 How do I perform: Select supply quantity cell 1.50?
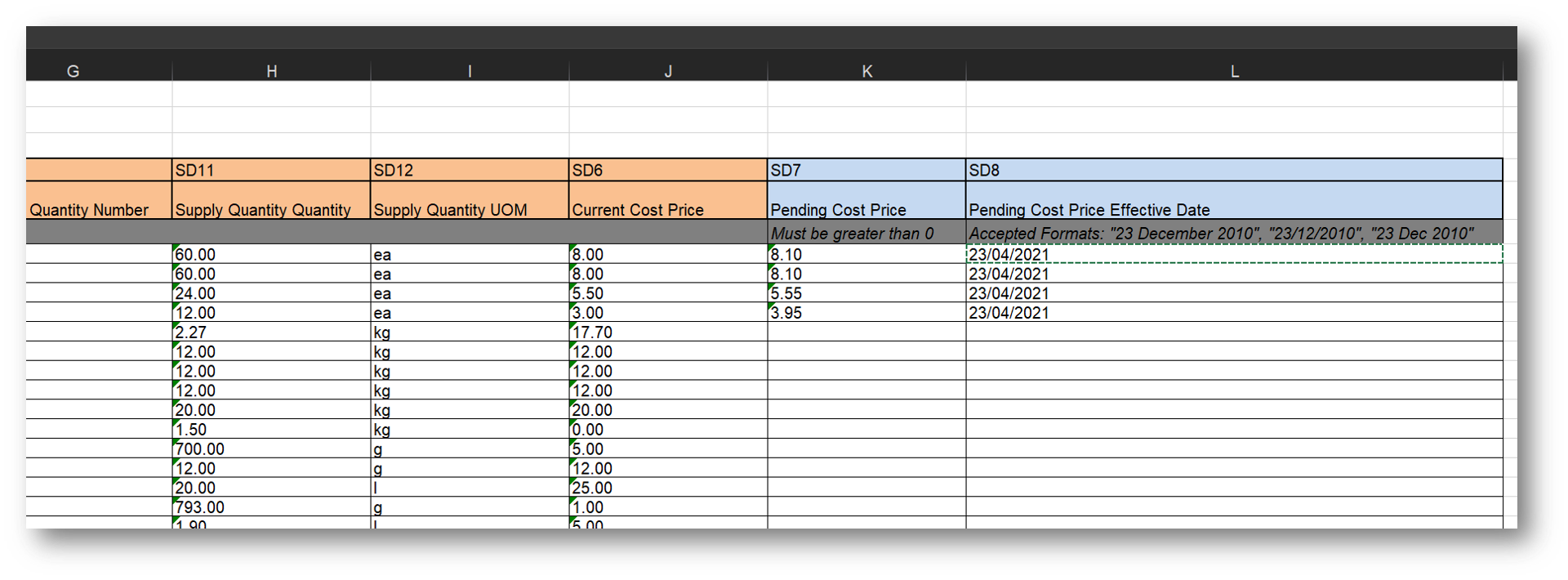[271, 430]
